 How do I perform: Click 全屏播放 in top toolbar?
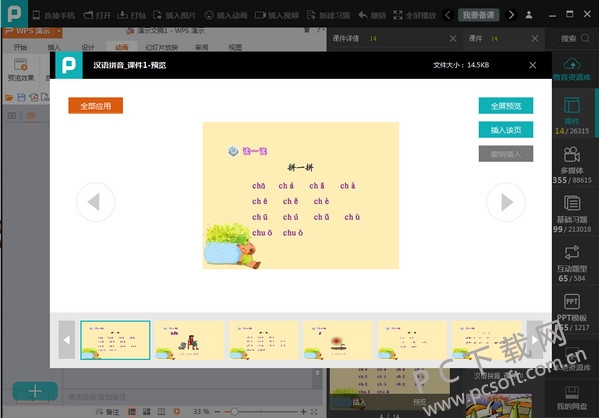pyautogui.click(x=414, y=15)
